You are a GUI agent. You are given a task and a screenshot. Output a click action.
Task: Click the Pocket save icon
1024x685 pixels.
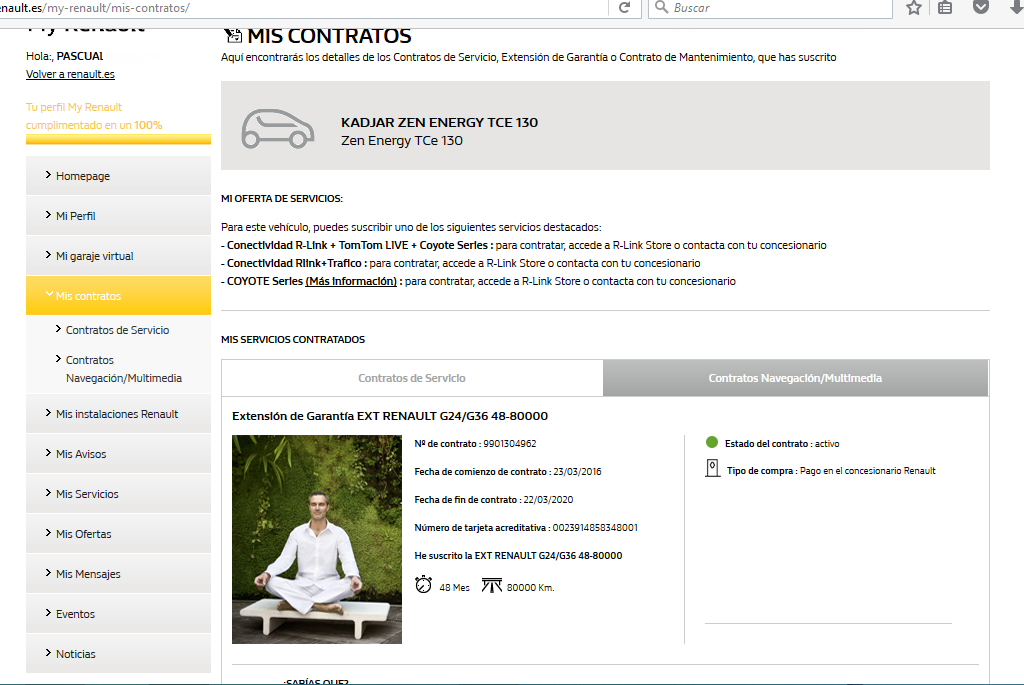tap(981, 7)
